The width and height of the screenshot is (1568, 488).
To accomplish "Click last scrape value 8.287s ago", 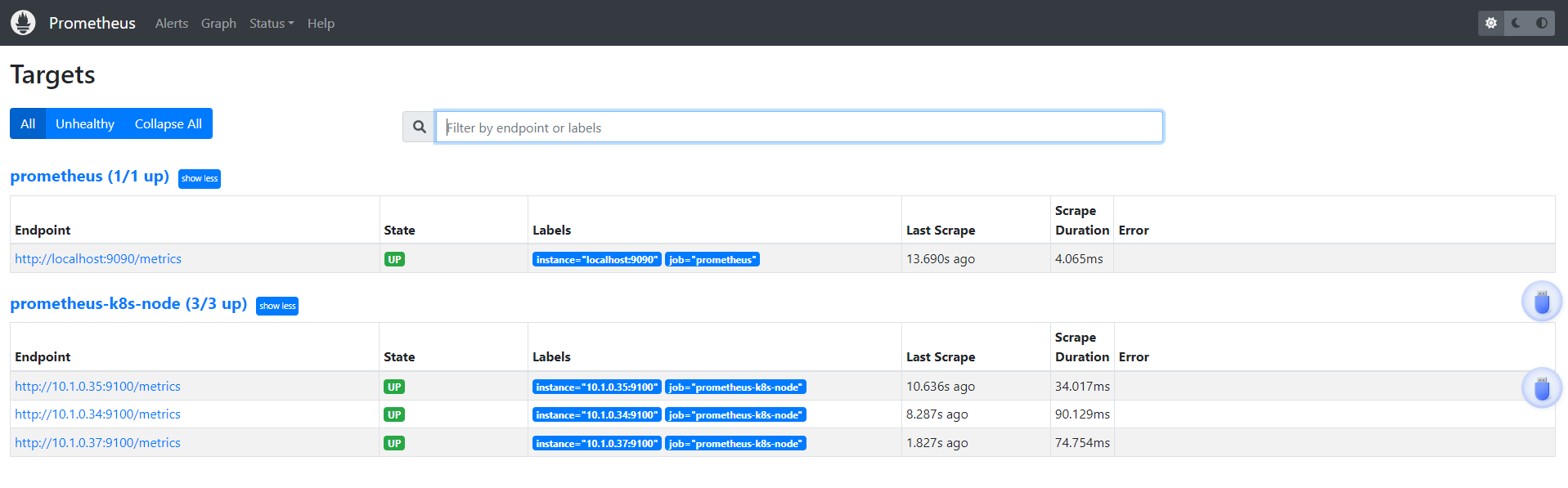I will coord(937,414).
